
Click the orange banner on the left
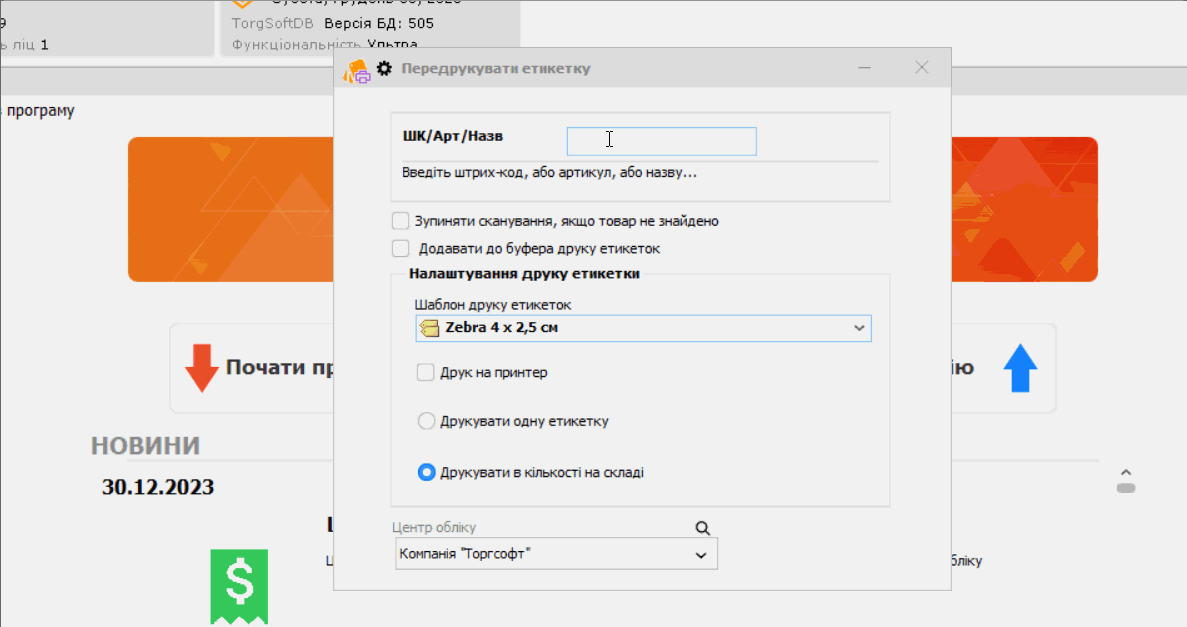tap(230, 210)
